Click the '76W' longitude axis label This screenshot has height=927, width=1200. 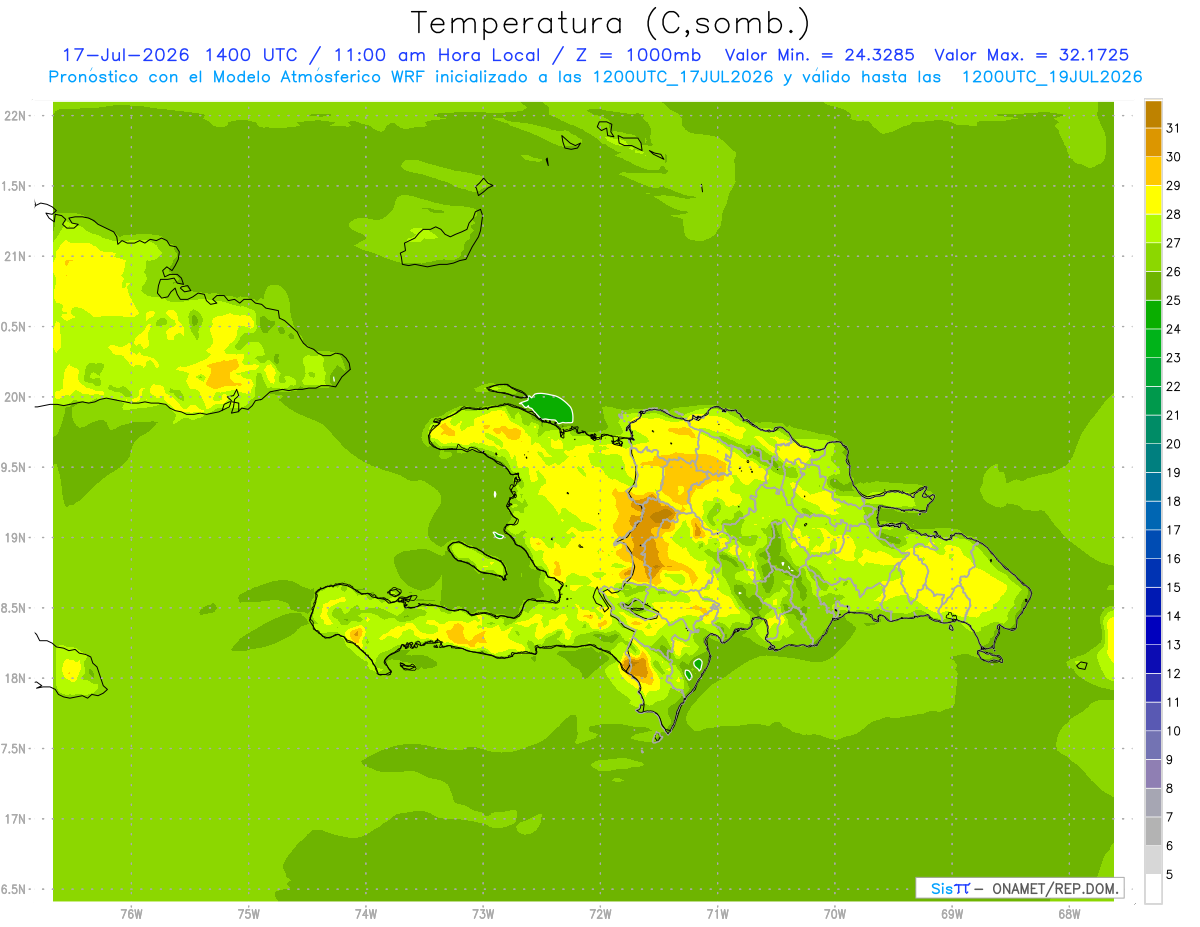(132, 914)
